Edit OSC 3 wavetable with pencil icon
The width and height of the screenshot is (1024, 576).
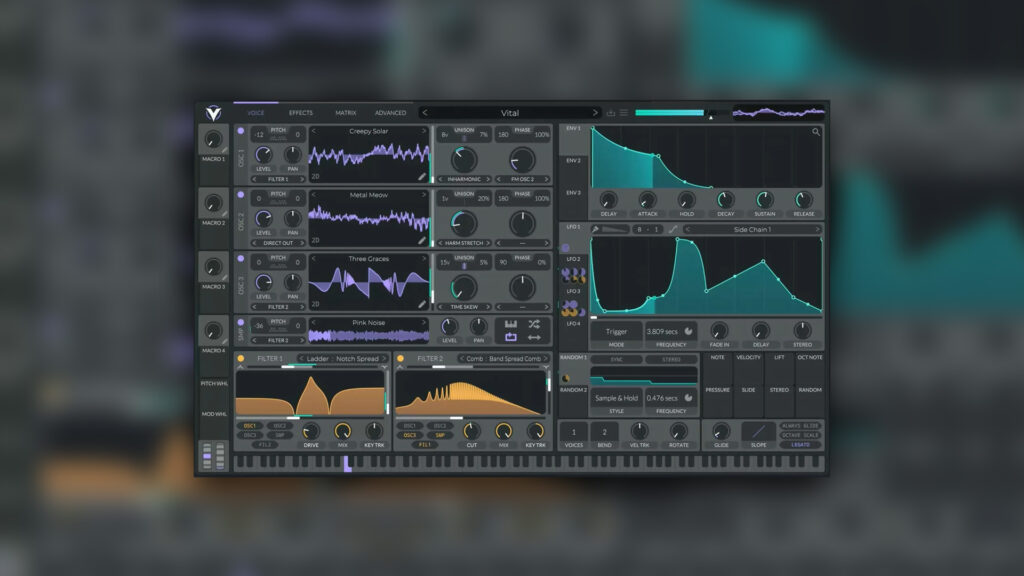pyautogui.click(x=422, y=304)
